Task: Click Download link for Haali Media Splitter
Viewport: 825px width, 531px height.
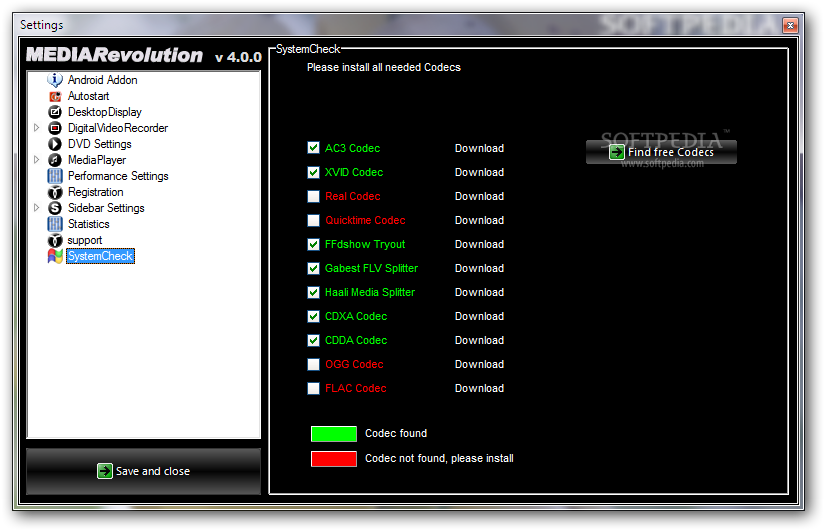Action: coord(479,293)
